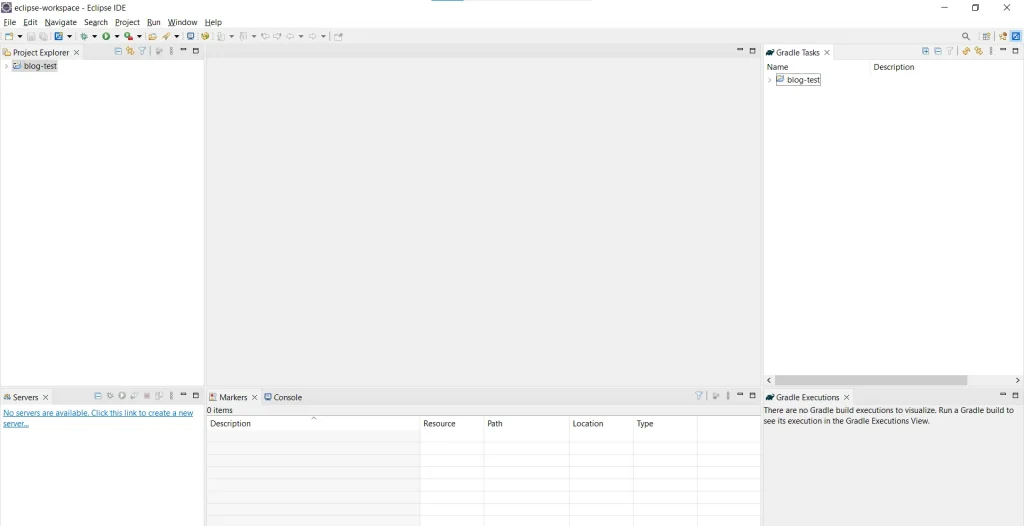The image size is (1024, 526).
Task: Click Collapse All in Gradle Tasks toolbar
Action: [938, 51]
